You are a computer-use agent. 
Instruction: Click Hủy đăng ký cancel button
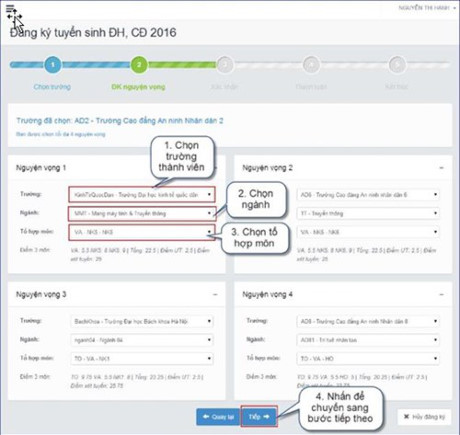[x=424, y=417]
